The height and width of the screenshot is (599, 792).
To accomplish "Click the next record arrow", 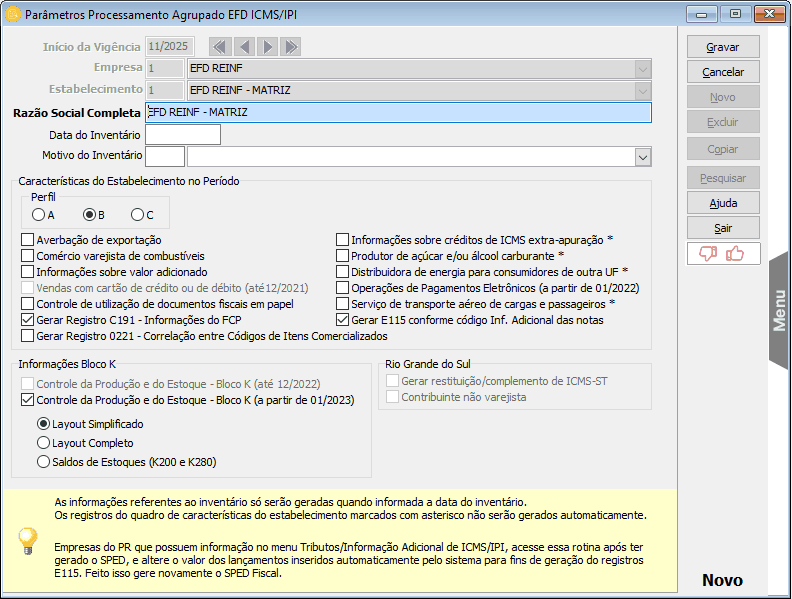I will click(x=267, y=47).
